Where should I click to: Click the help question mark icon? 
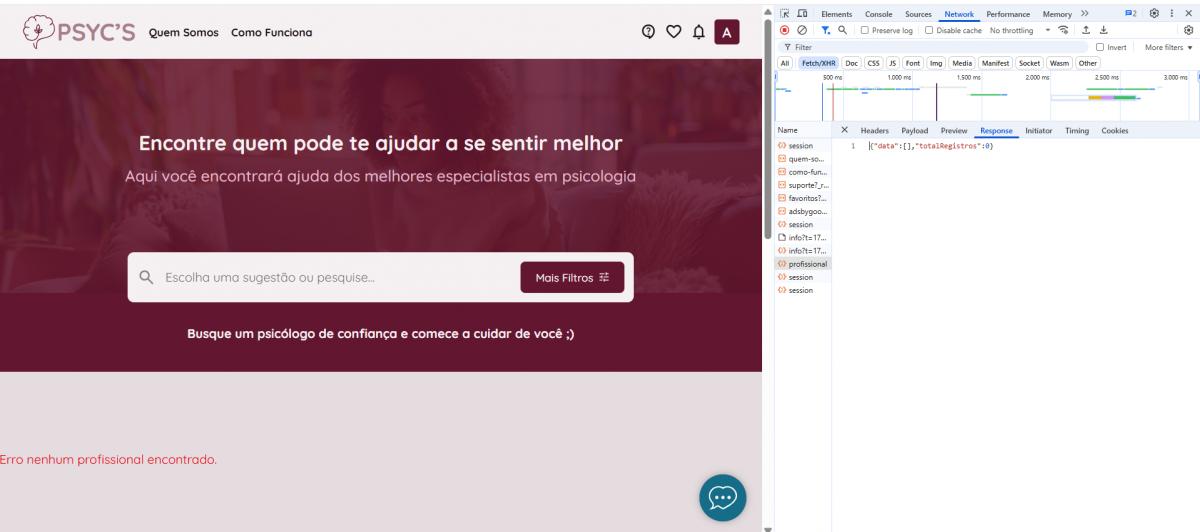pyautogui.click(x=648, y=32)
